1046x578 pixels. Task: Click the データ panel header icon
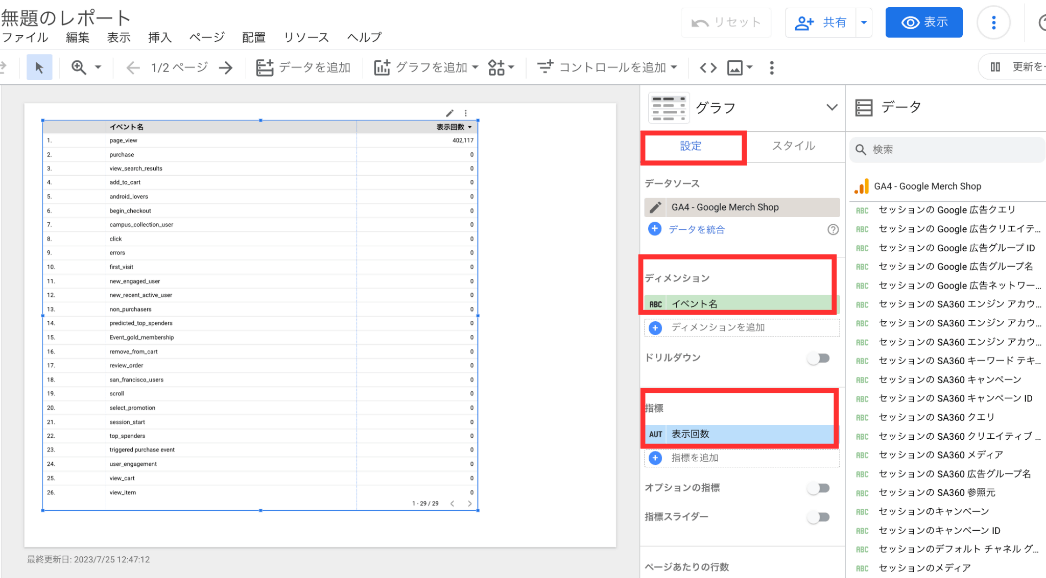point(864,107)
